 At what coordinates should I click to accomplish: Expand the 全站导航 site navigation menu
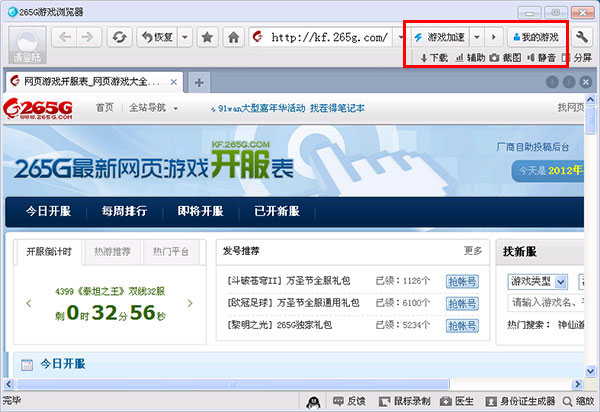[153, 108]
